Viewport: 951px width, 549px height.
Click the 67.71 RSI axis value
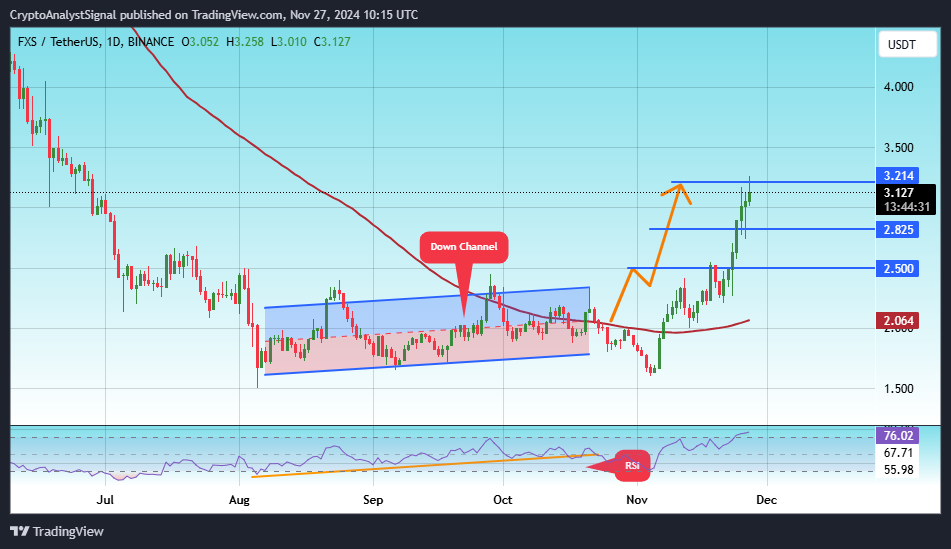[898, 453]
